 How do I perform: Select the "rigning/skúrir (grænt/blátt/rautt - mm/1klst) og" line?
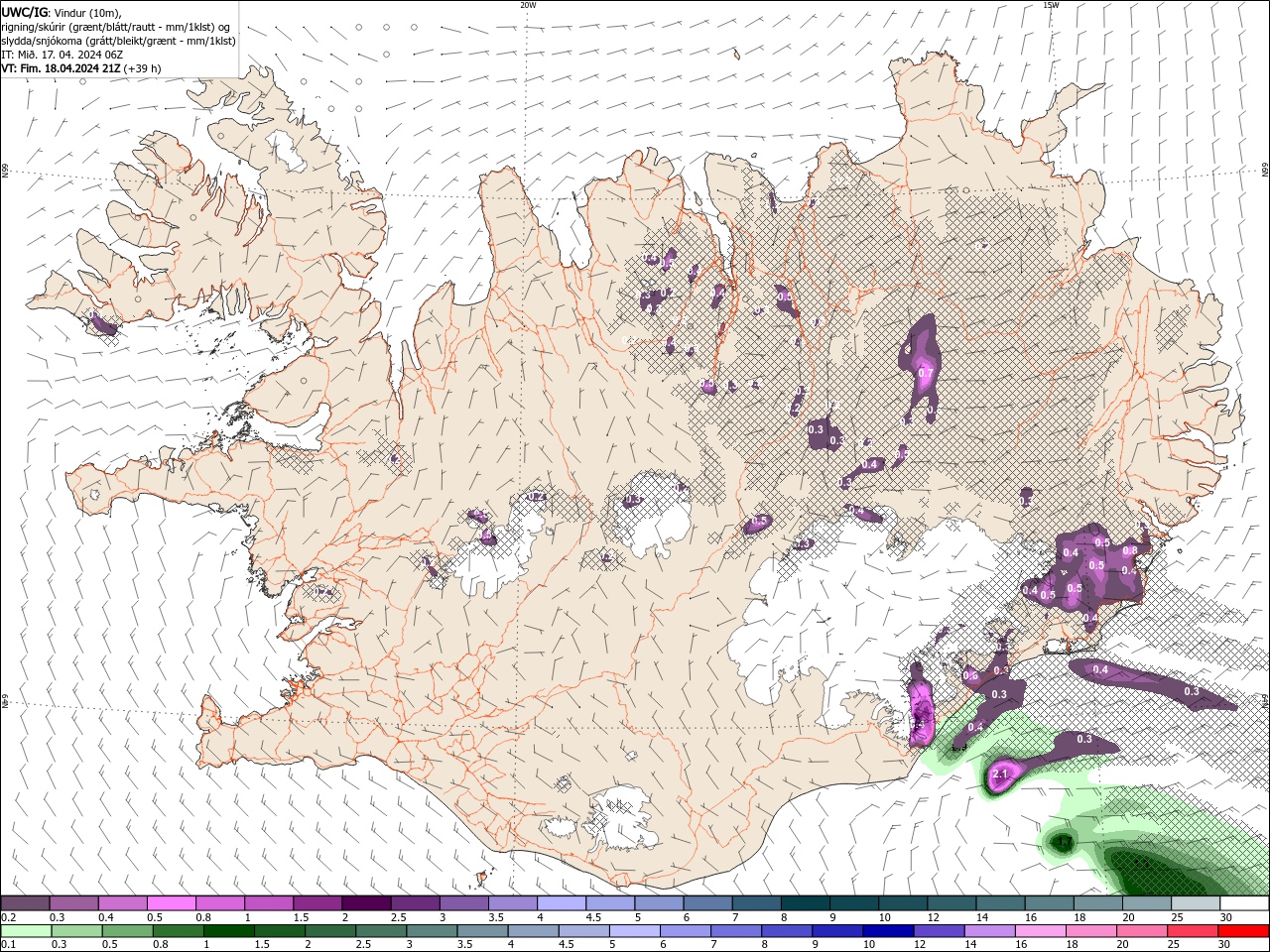117,27
